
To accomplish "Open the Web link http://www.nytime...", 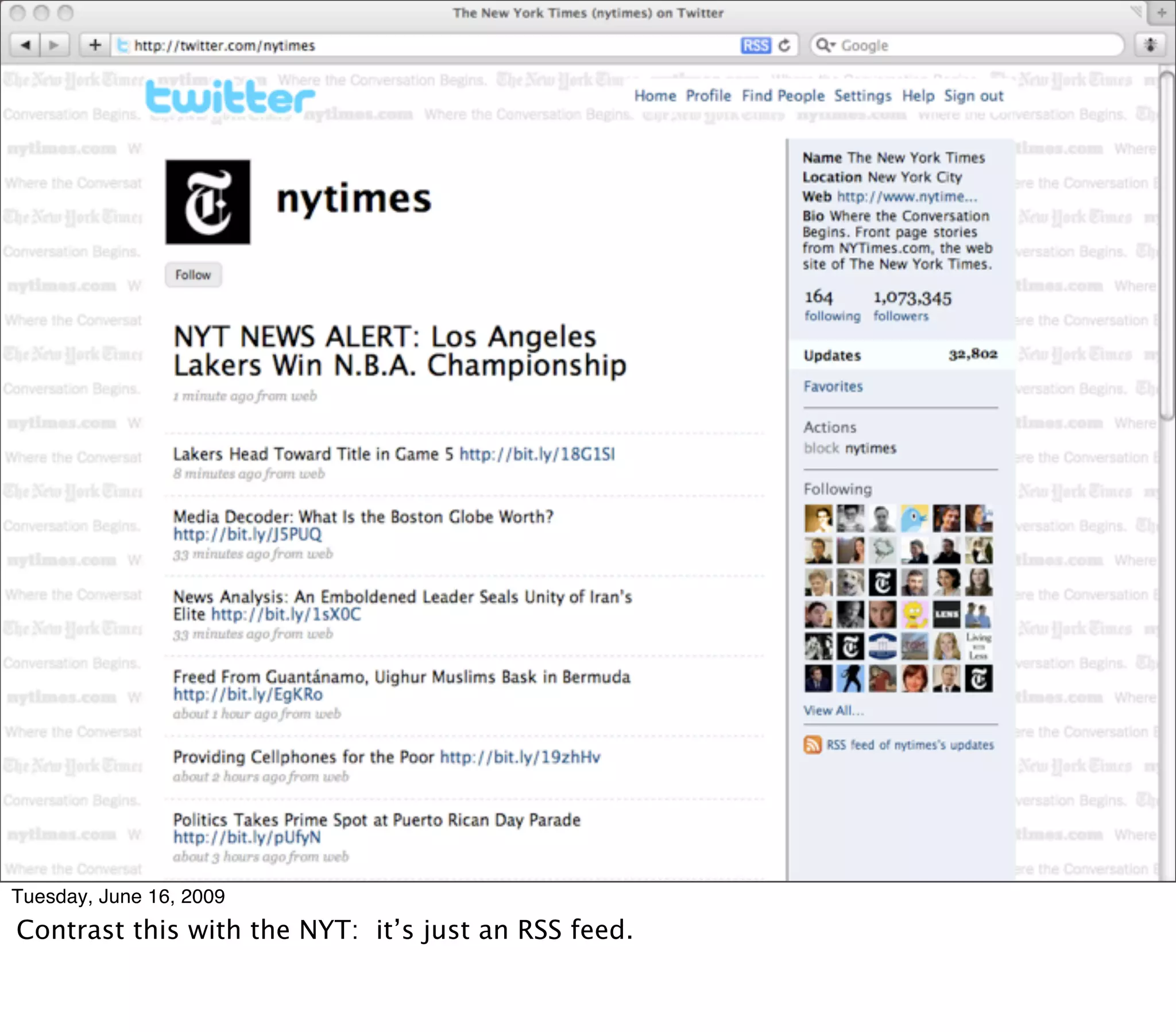I will (907, 197).
